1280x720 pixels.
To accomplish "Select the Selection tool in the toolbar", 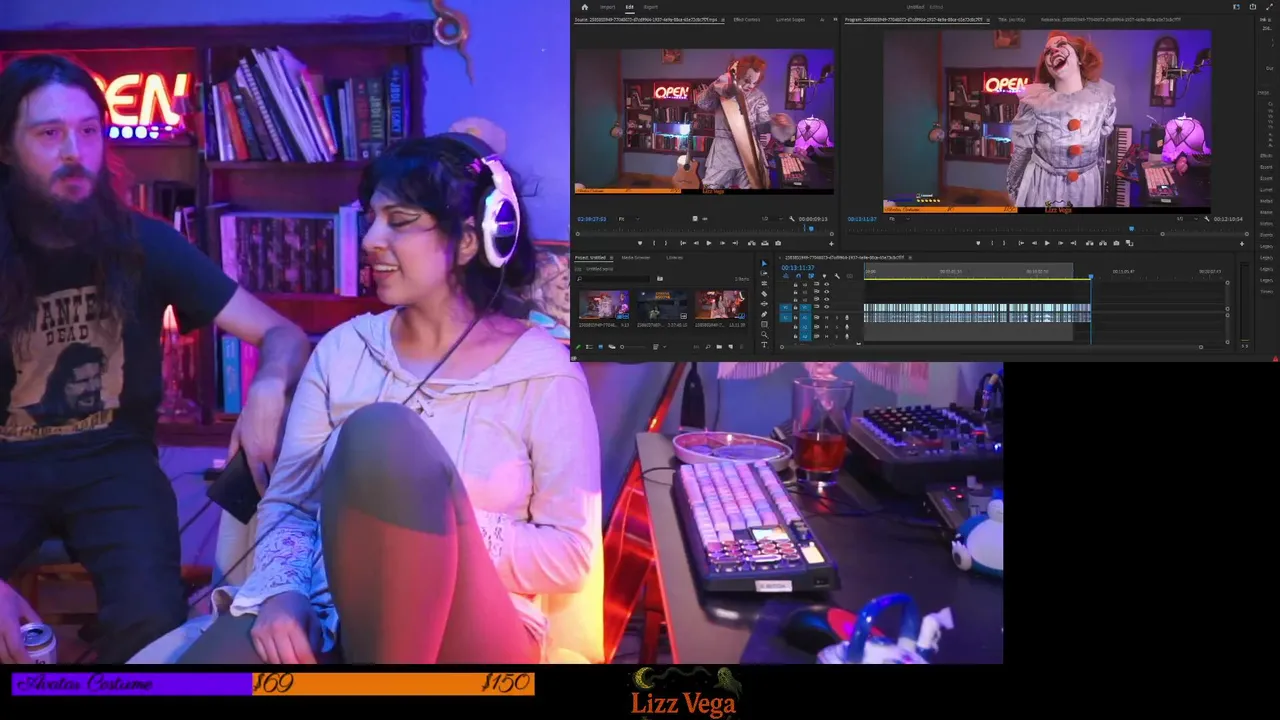I will tap(764, 264).
